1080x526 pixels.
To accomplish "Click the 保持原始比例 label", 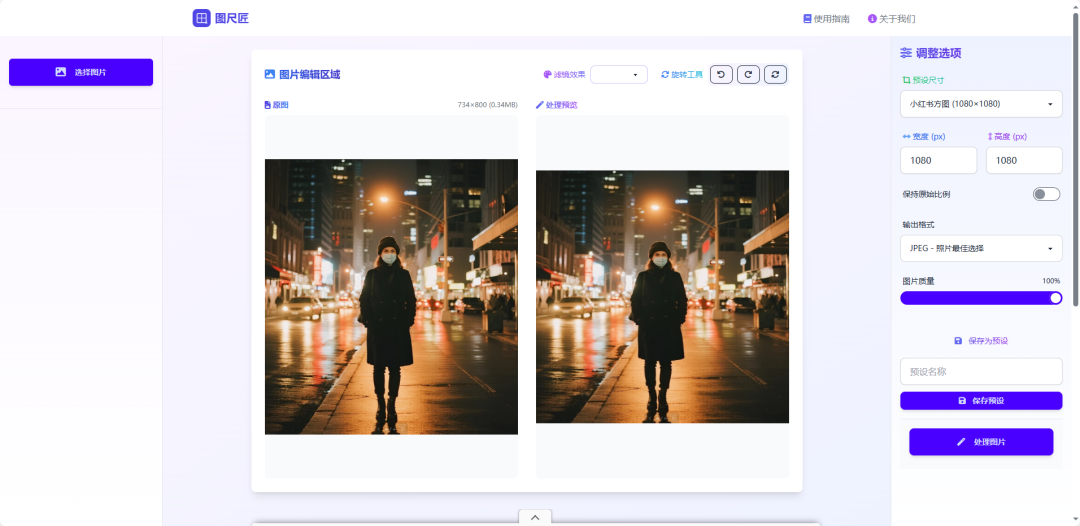I will pos(926,194).
